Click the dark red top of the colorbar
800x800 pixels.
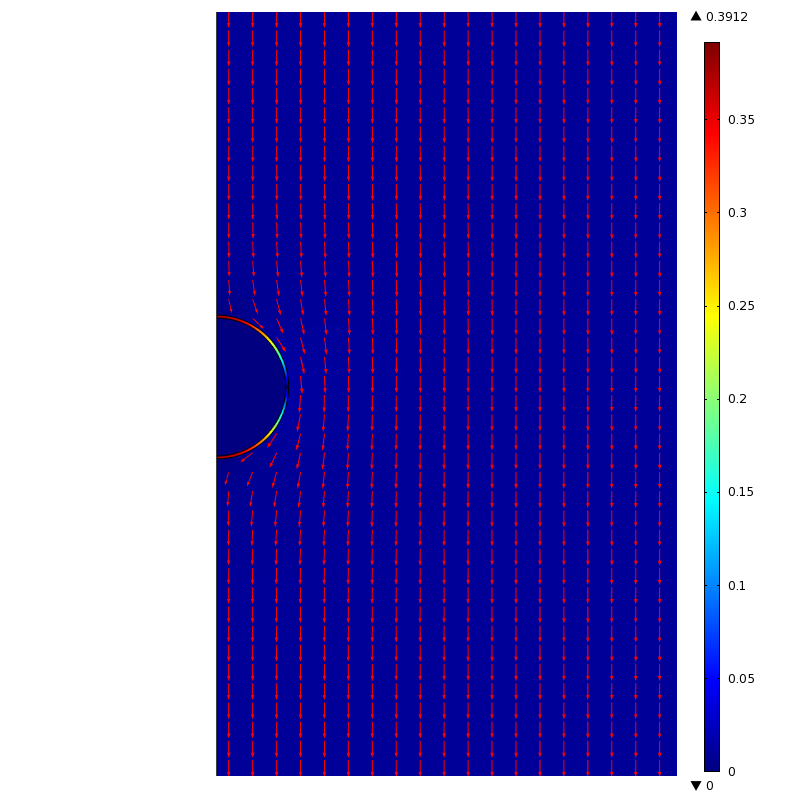(x=712, y=50)
